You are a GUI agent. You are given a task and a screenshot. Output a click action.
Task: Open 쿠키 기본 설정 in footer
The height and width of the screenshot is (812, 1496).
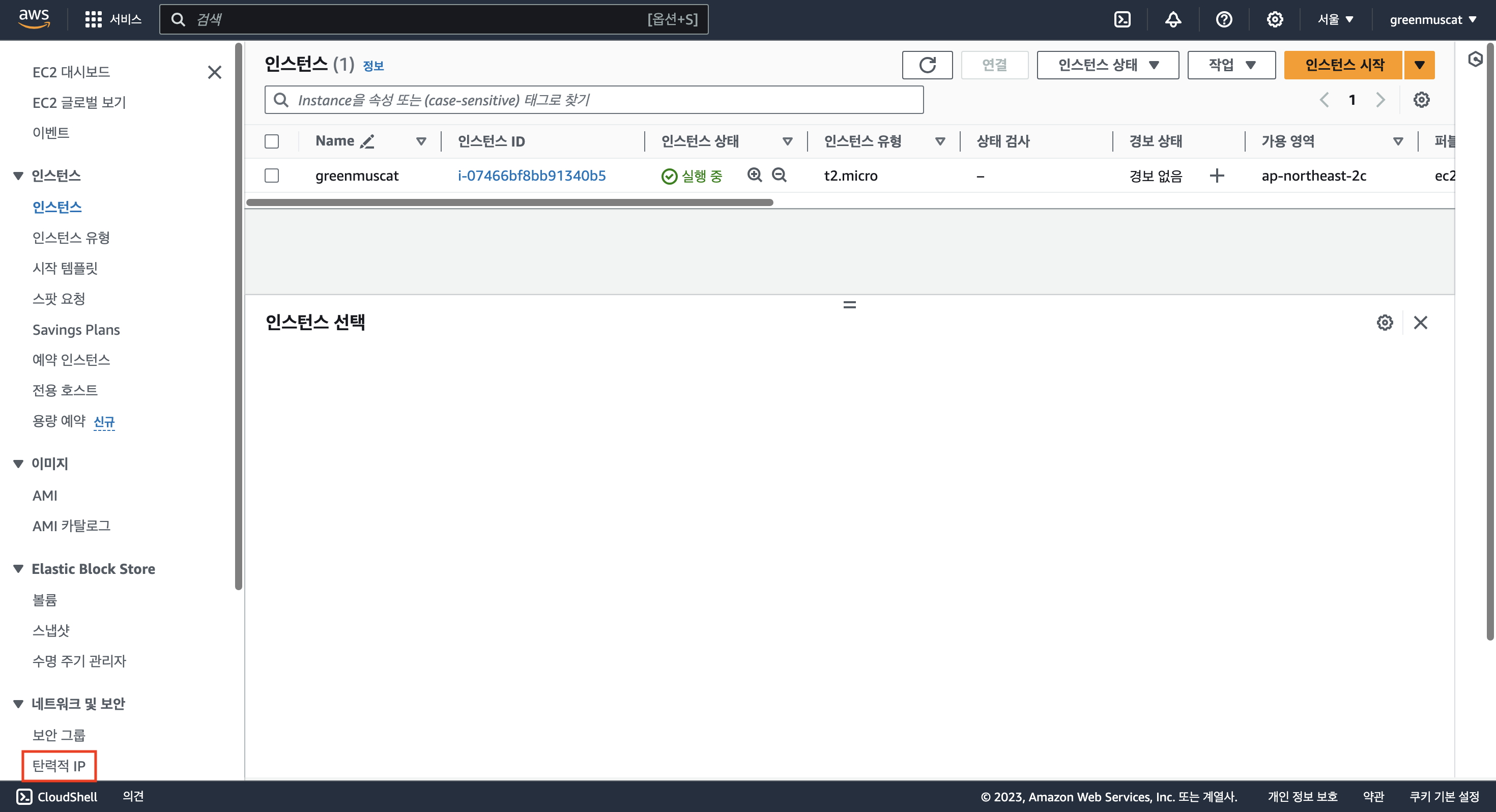pos(1444,796)
